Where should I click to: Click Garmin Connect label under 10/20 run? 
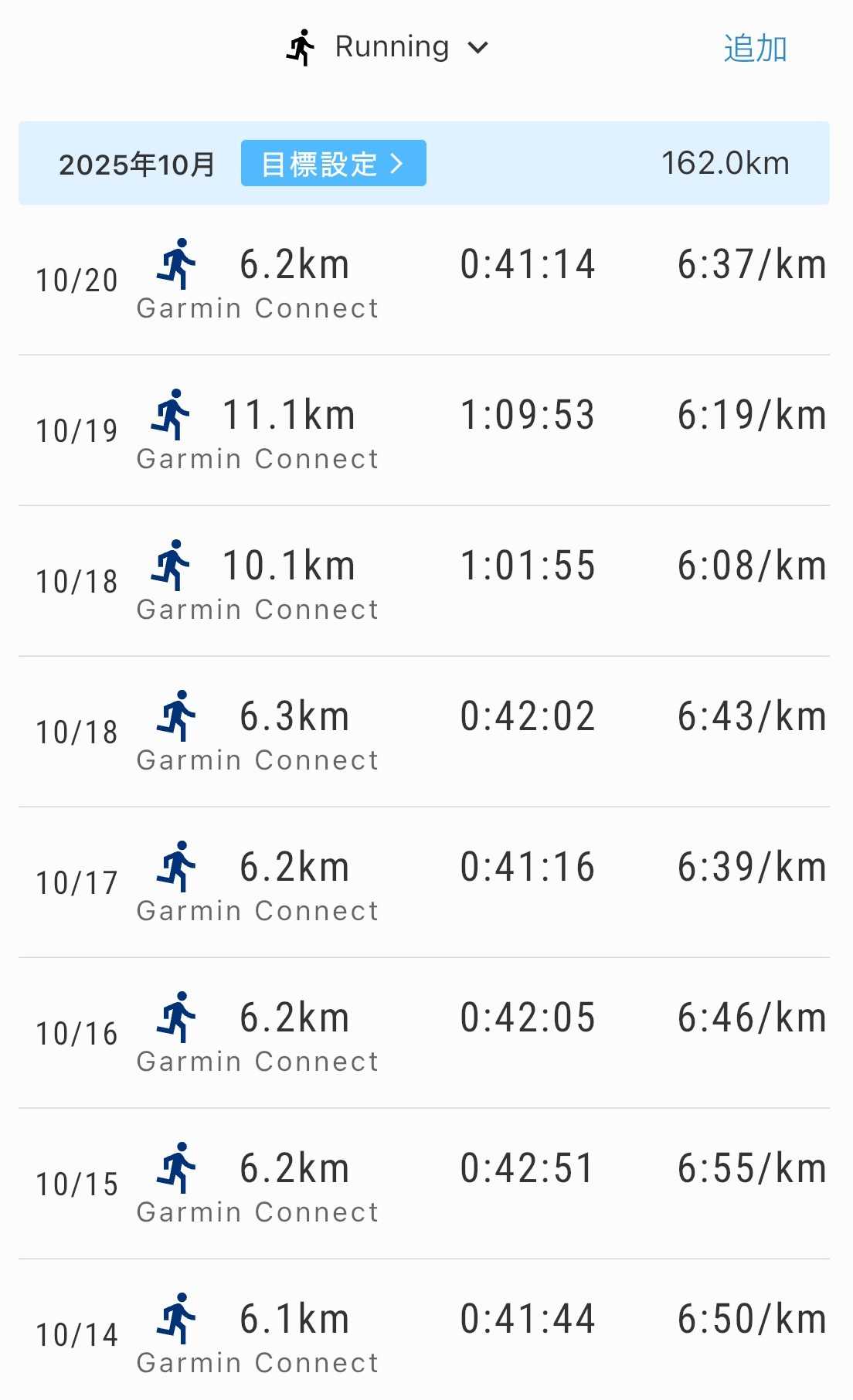click(x=257, y=308)
